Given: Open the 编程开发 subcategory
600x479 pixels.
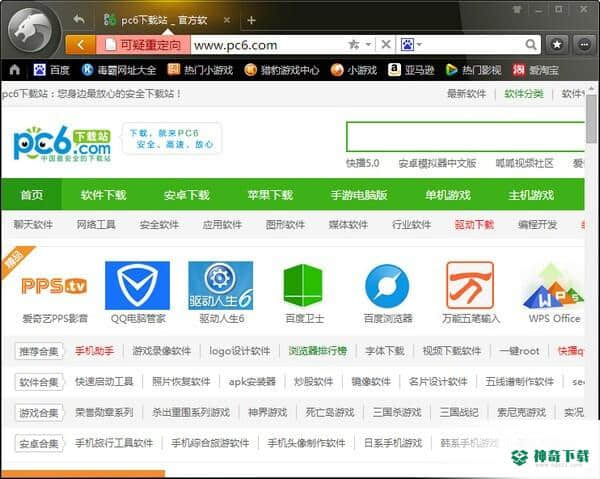Looking at the screenshot, I should click(537, 225).
